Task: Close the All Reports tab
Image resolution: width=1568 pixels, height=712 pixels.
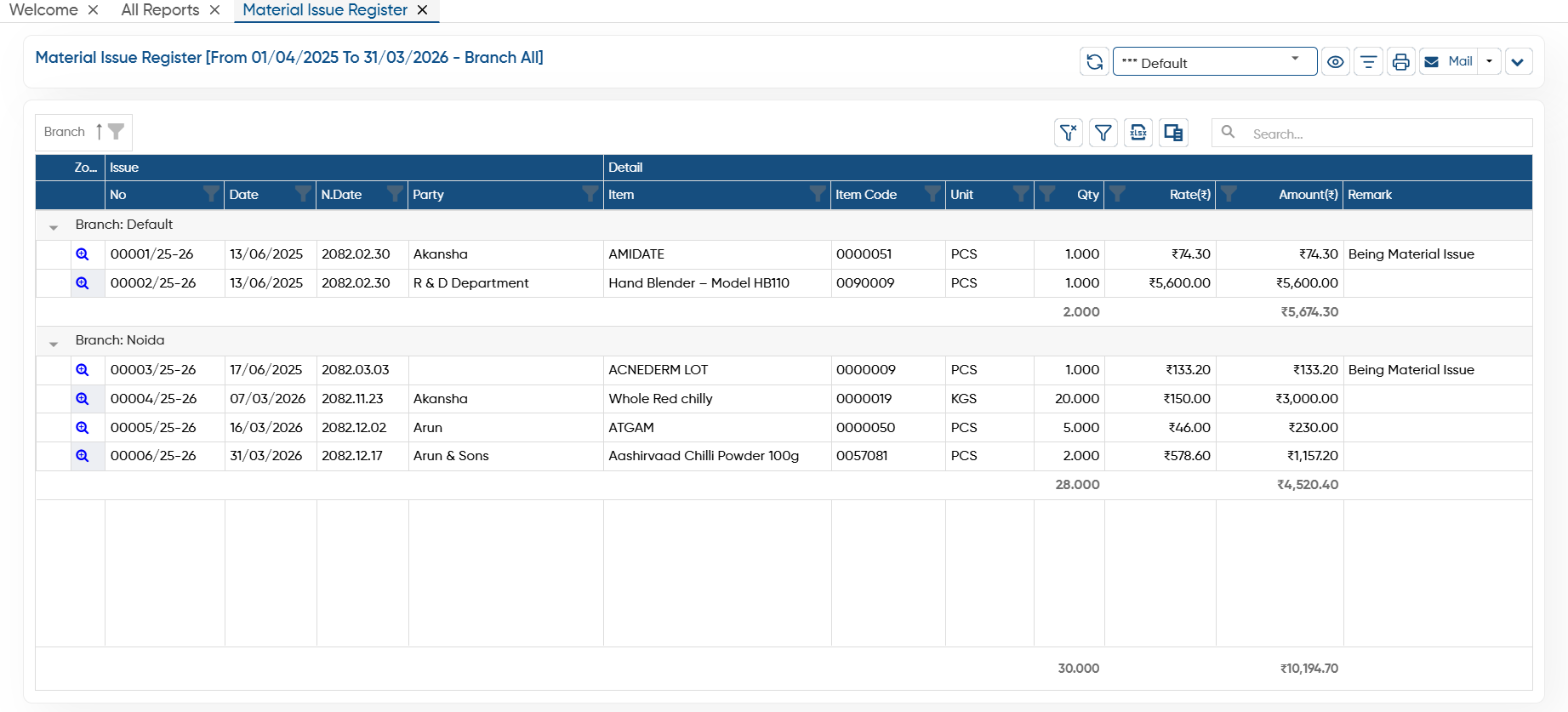Action: [214, 10]
